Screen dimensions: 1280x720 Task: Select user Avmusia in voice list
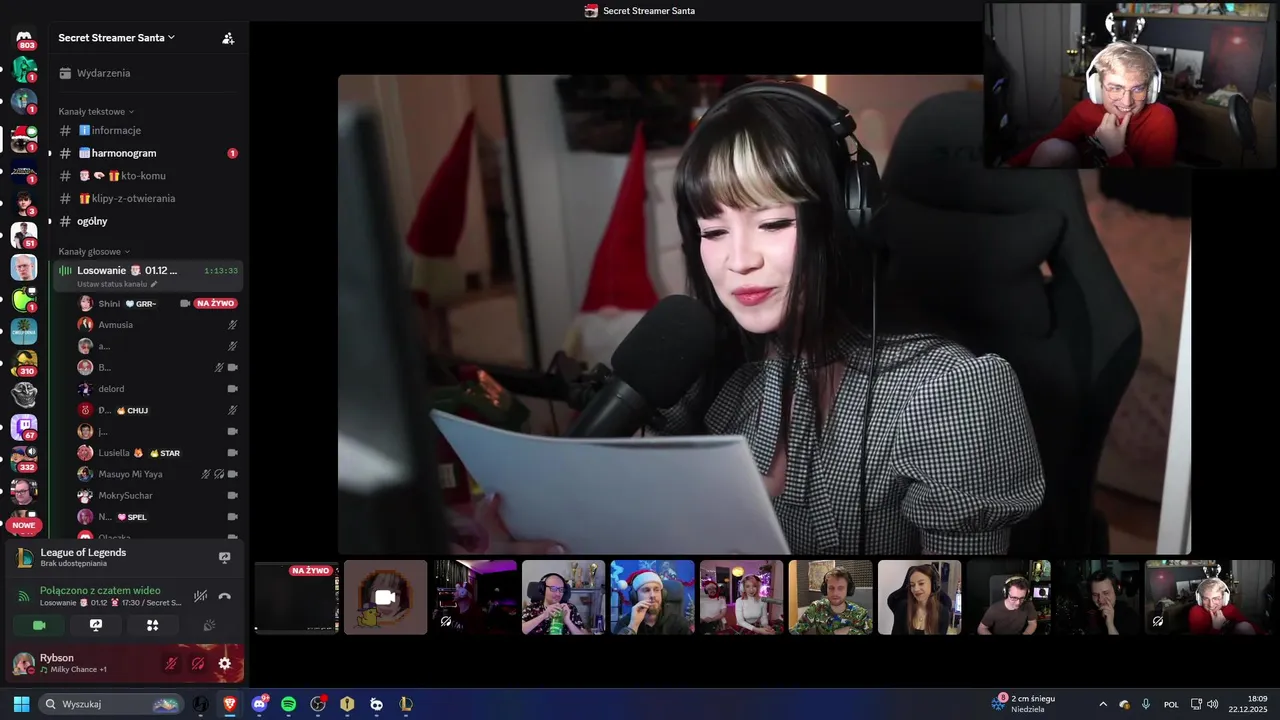tap(157, 324)
